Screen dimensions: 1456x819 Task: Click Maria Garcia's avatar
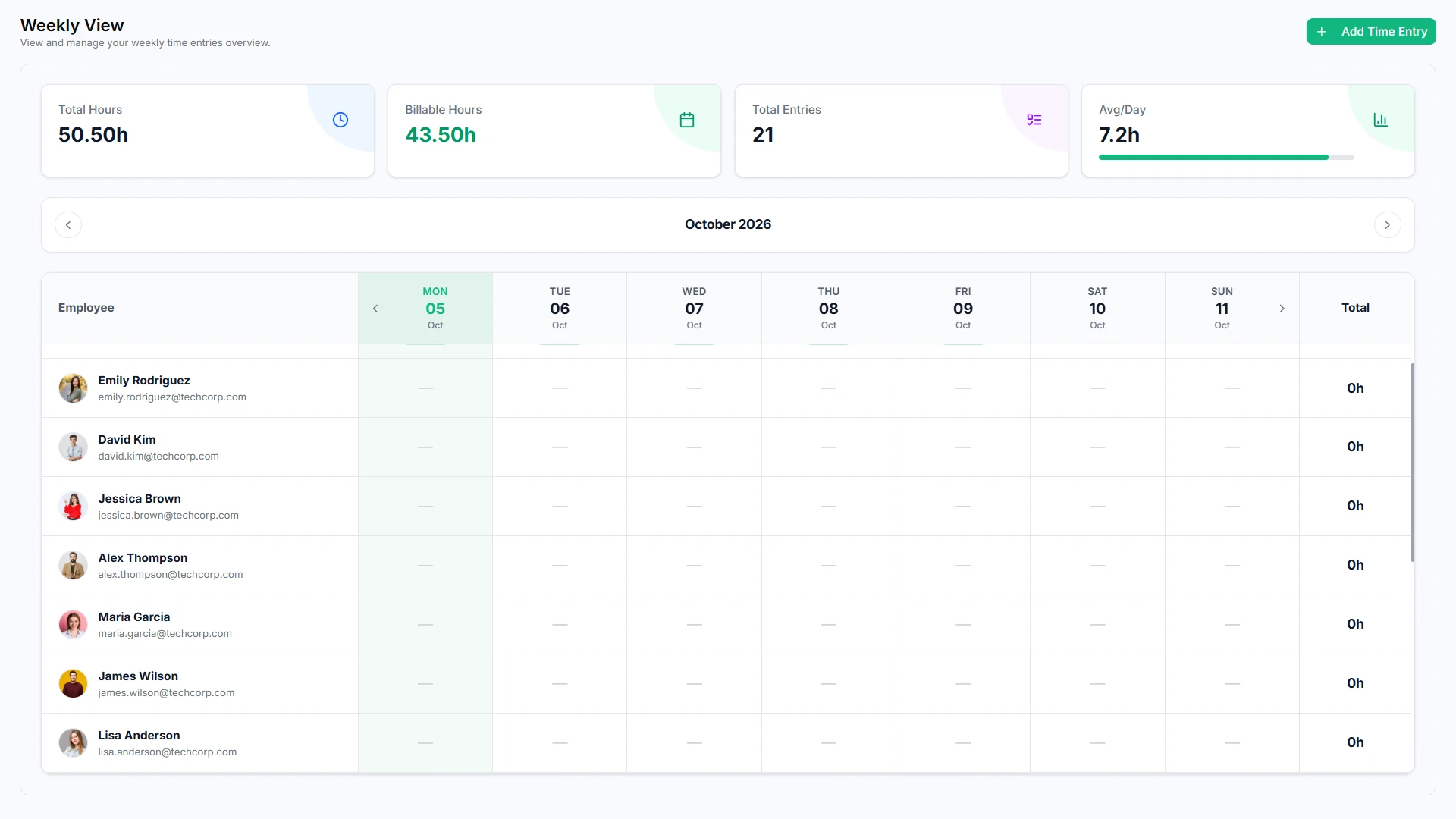[73, 625]
